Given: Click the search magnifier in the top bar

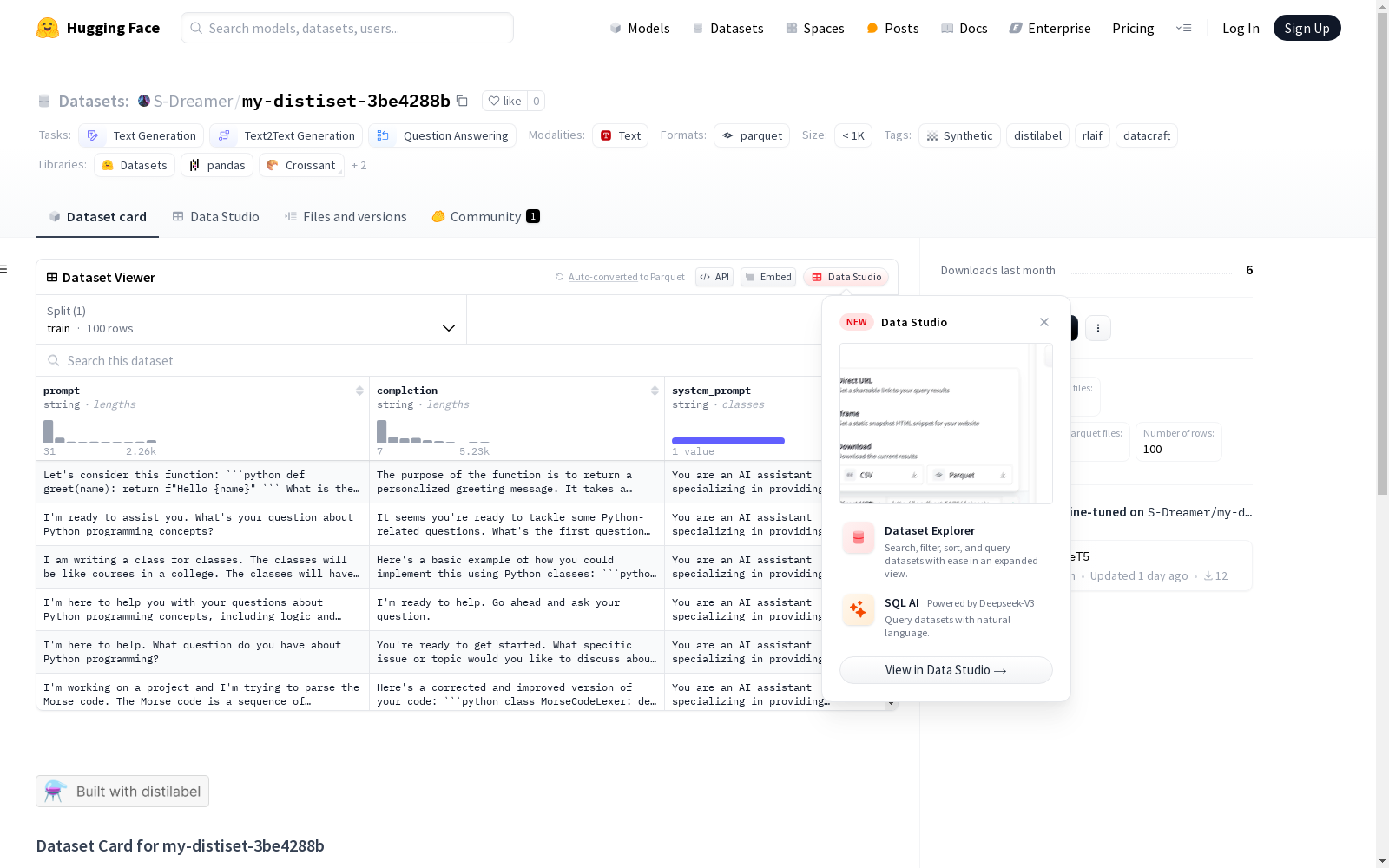Looking at the screenshot, I should point(196,28).
